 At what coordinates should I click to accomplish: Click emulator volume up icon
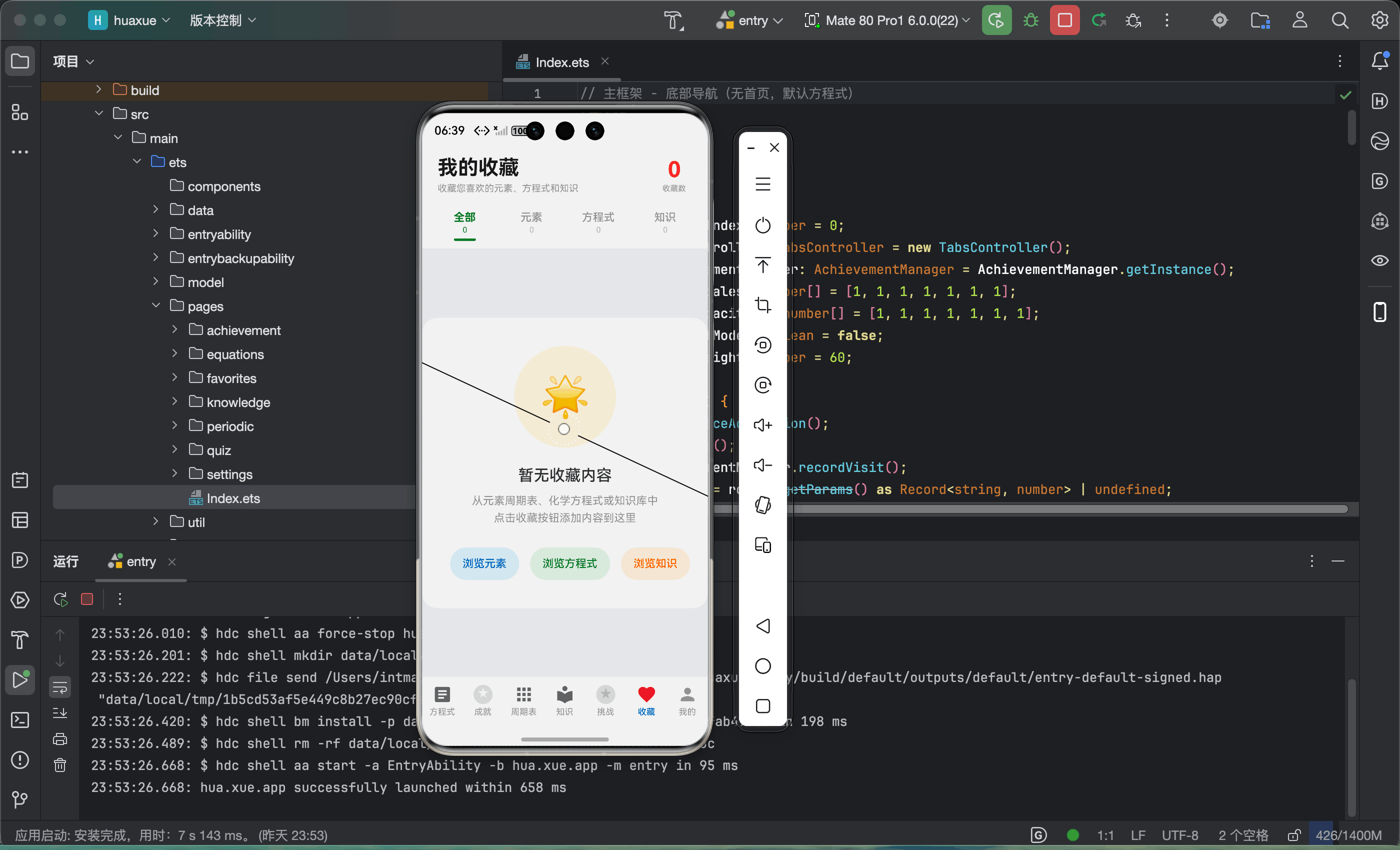[x=762, y=425]
